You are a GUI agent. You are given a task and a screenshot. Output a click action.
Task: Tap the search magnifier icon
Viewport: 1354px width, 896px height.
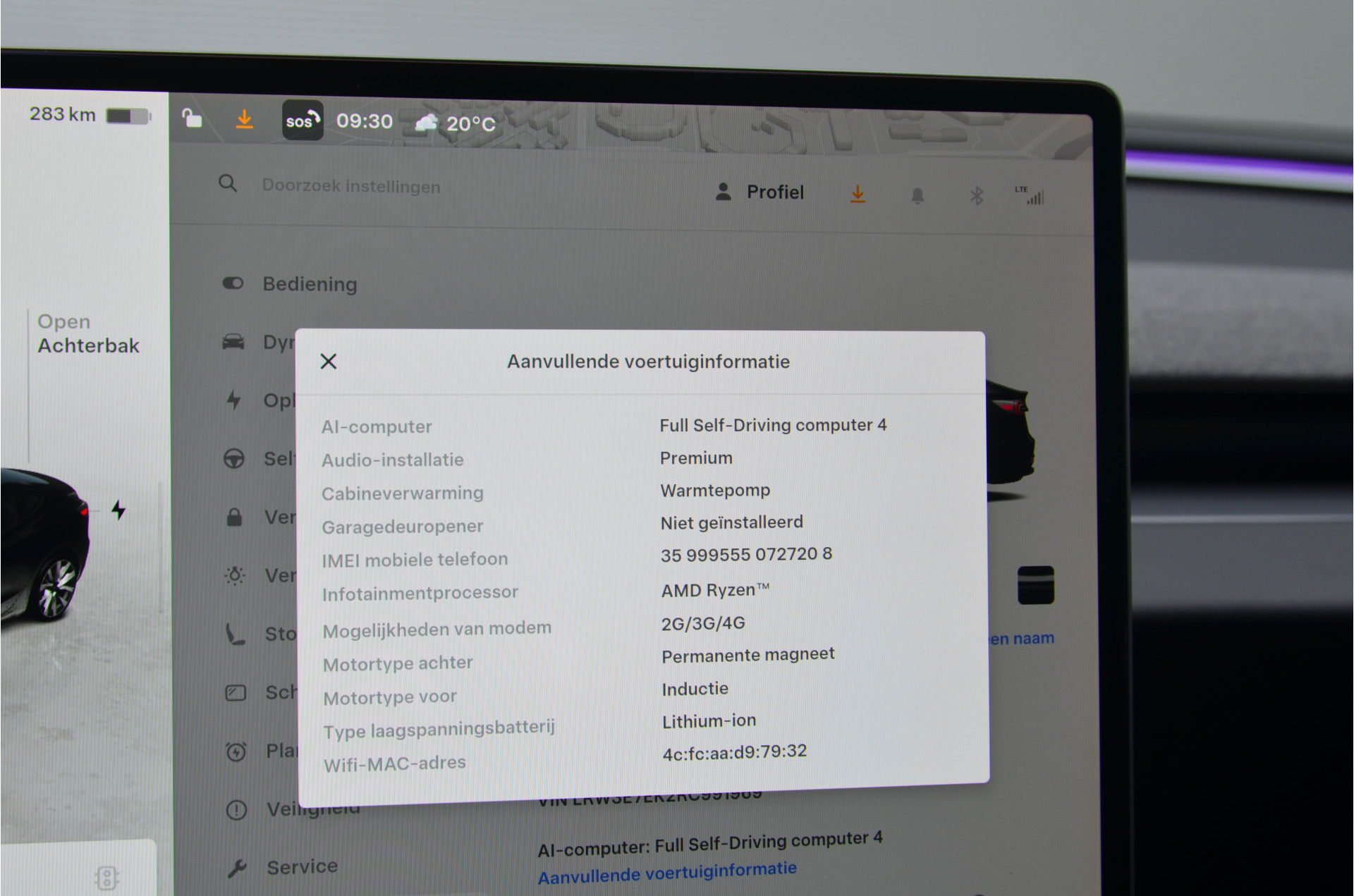point(228,184)
